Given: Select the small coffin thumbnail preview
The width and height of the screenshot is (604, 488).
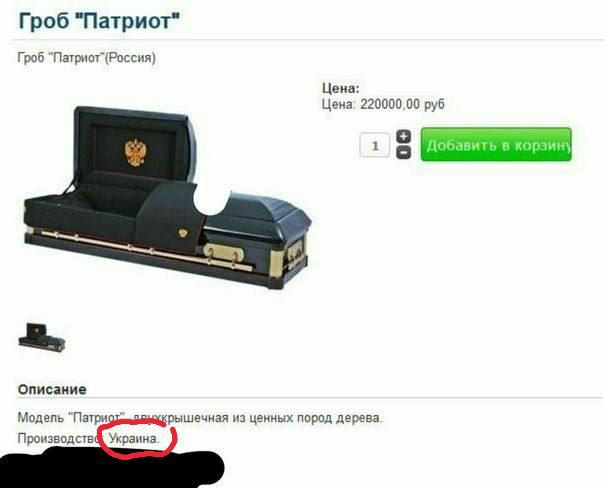Looking at the screenshot, I should pyautogui.click(x=42, y=337).
